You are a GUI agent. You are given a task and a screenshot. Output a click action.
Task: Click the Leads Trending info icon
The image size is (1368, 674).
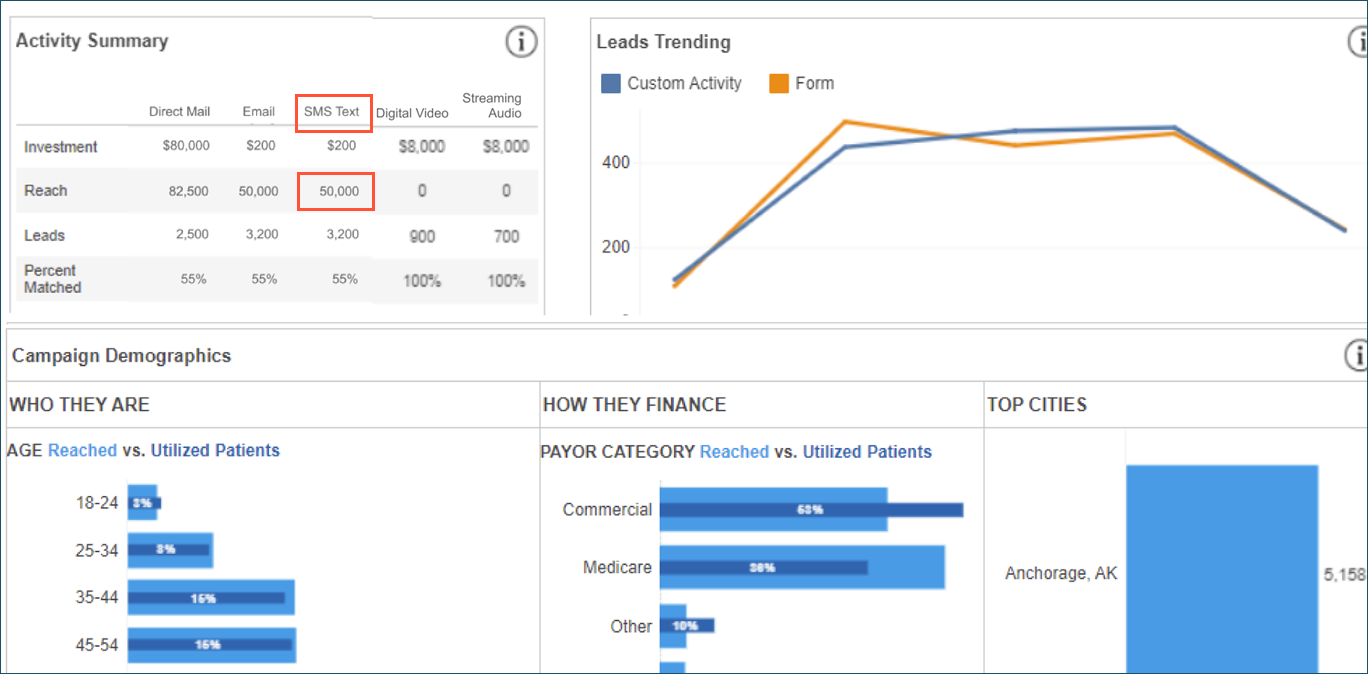(x=1358, y=42)
